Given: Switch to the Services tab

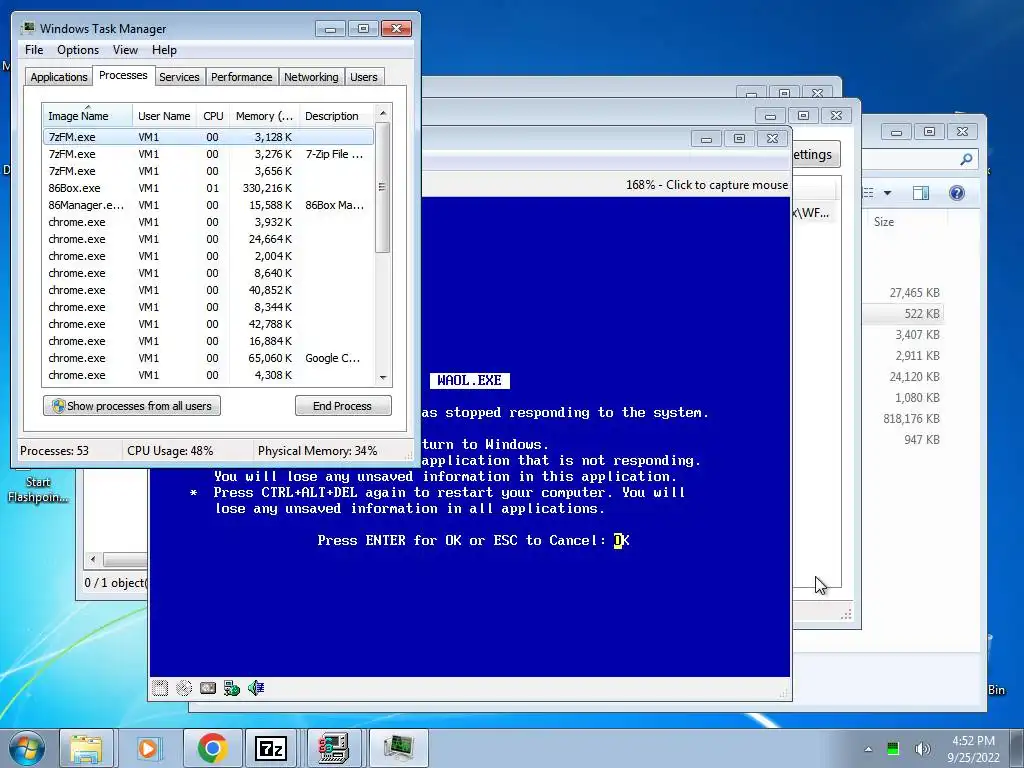Looking at the screenshot, I should point(179,77).
